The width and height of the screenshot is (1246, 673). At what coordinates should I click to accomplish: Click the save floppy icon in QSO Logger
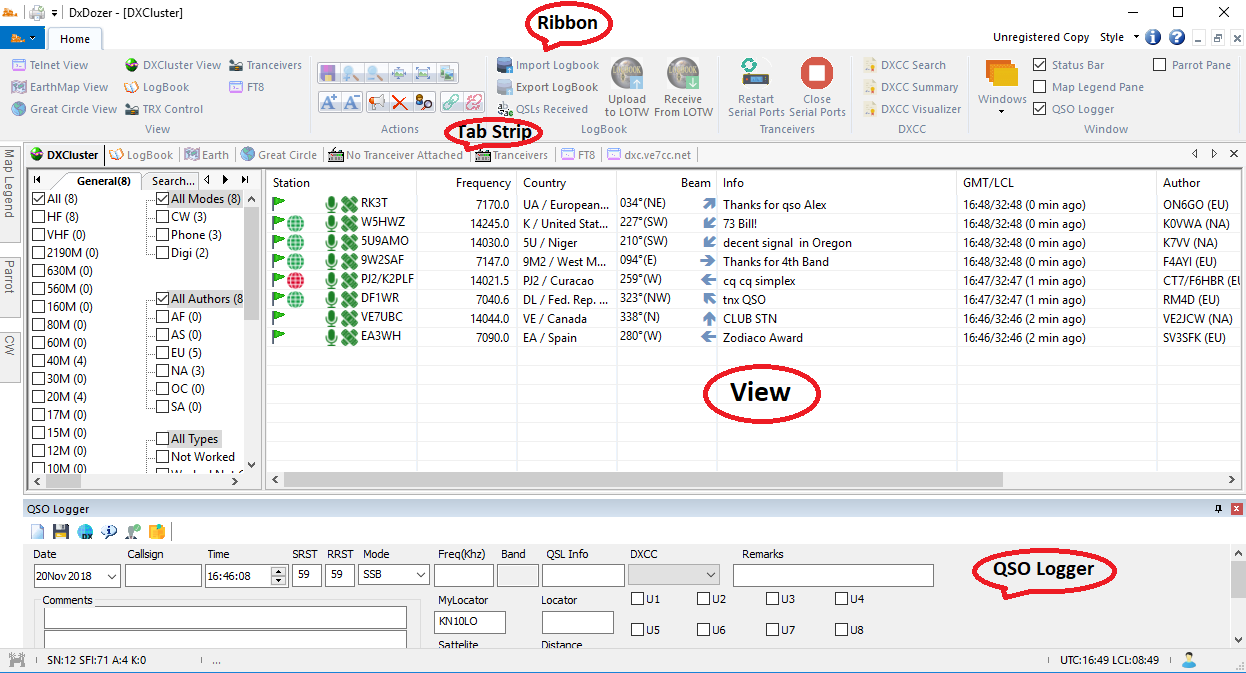click(x=61, y=532)
